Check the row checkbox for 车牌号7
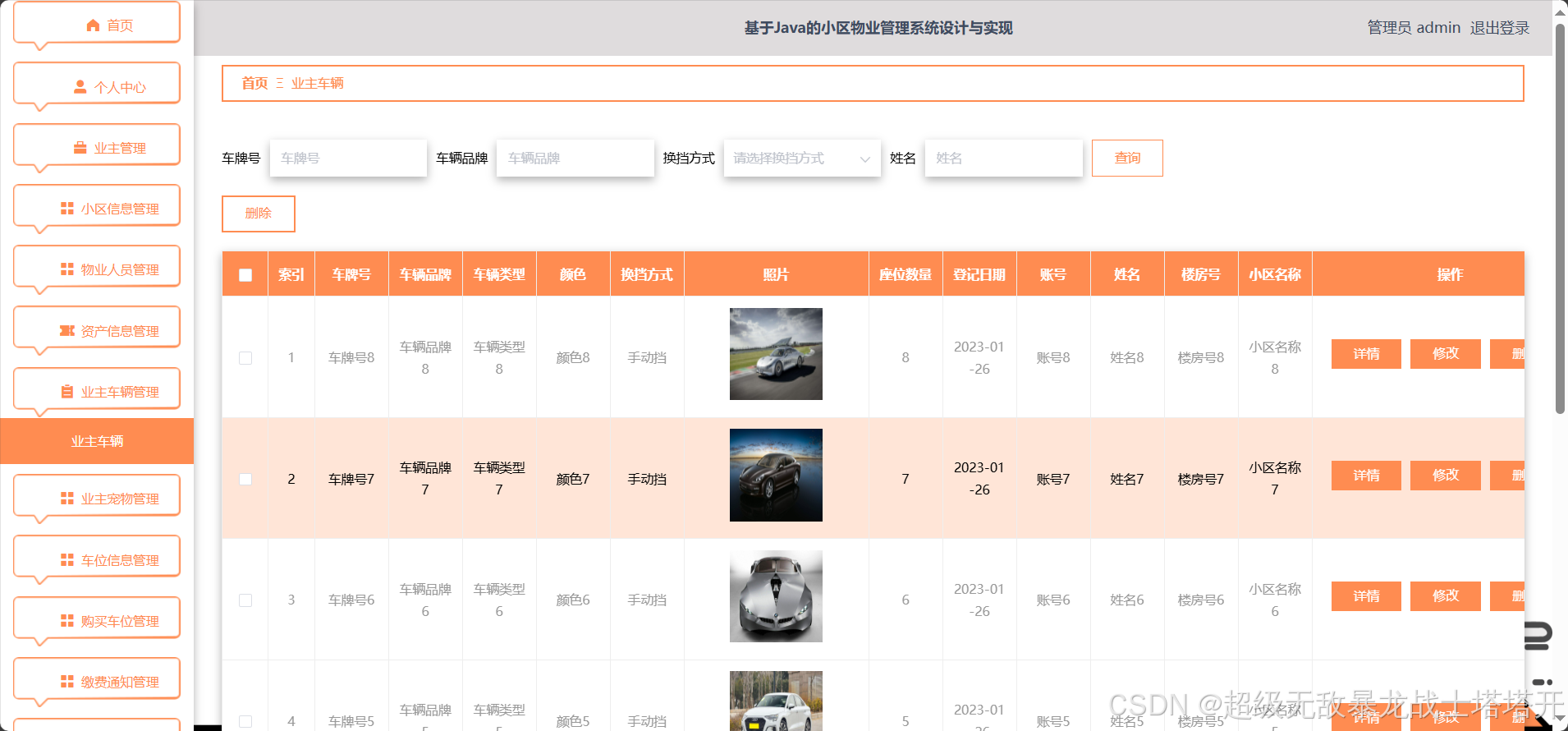The height and width of the screenshot is (731, 1568). click(245, 479)
